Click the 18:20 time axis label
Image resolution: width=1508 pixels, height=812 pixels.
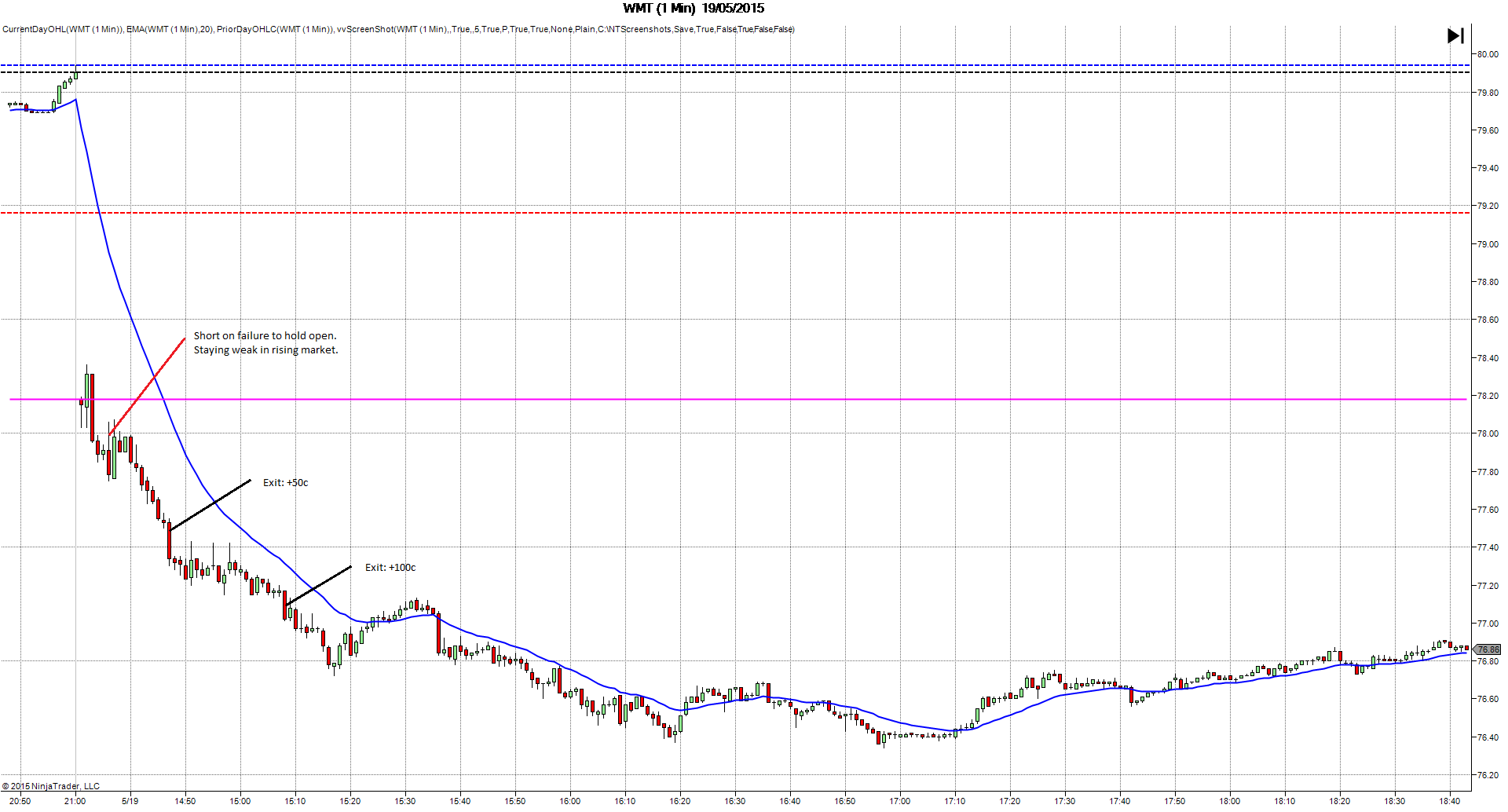(x=1340, y=801)
